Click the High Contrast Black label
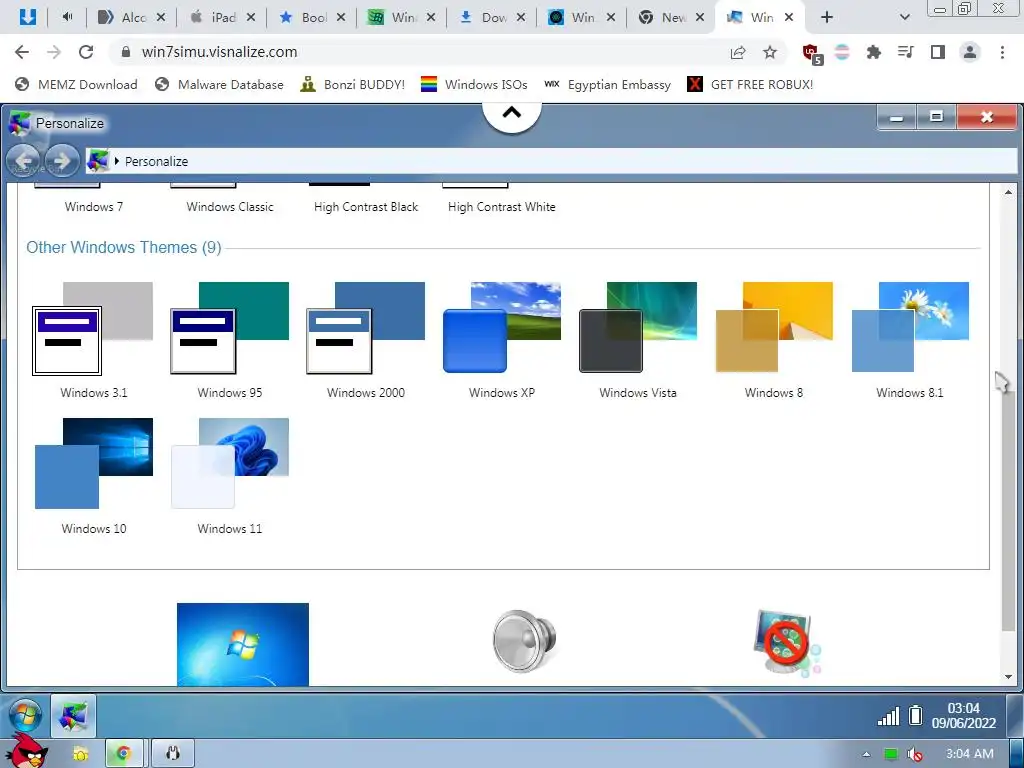This screenshot has height=768, width=1024. (x=366, y=207)
